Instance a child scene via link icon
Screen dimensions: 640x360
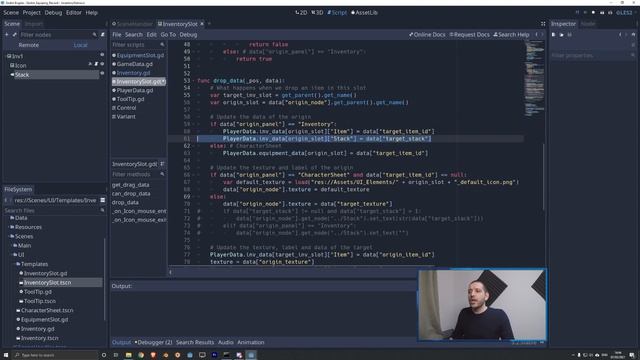14,35
